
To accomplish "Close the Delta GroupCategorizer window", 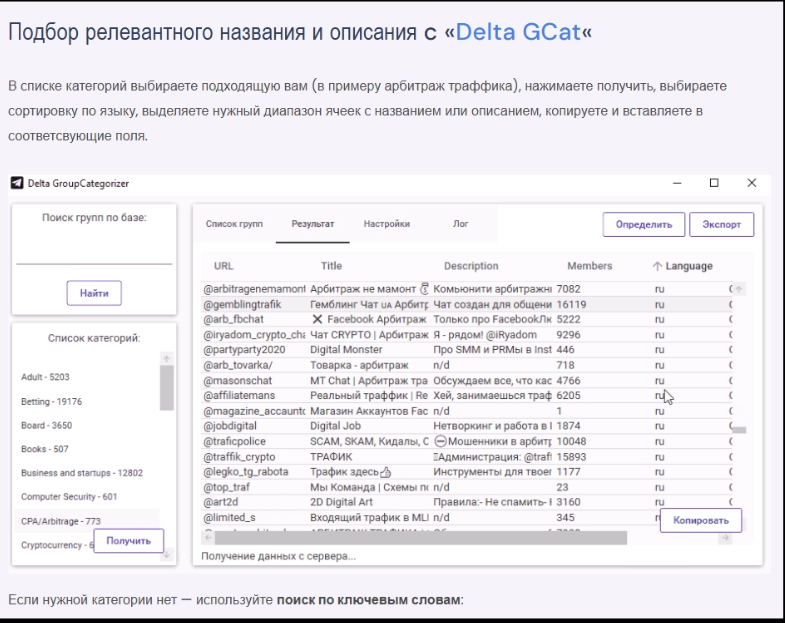I will click(x=751, y=183).
